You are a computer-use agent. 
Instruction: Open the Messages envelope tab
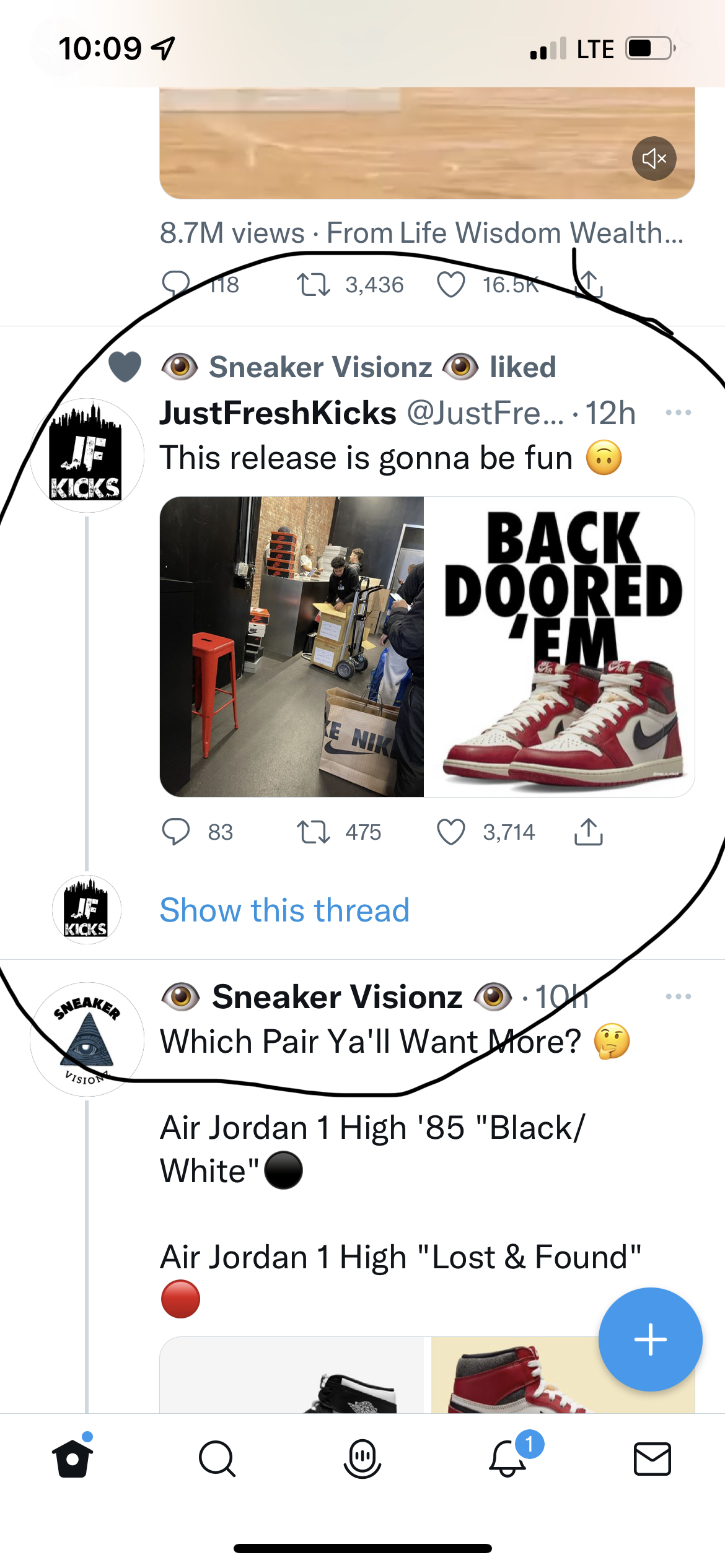(x=652, y=1458)
